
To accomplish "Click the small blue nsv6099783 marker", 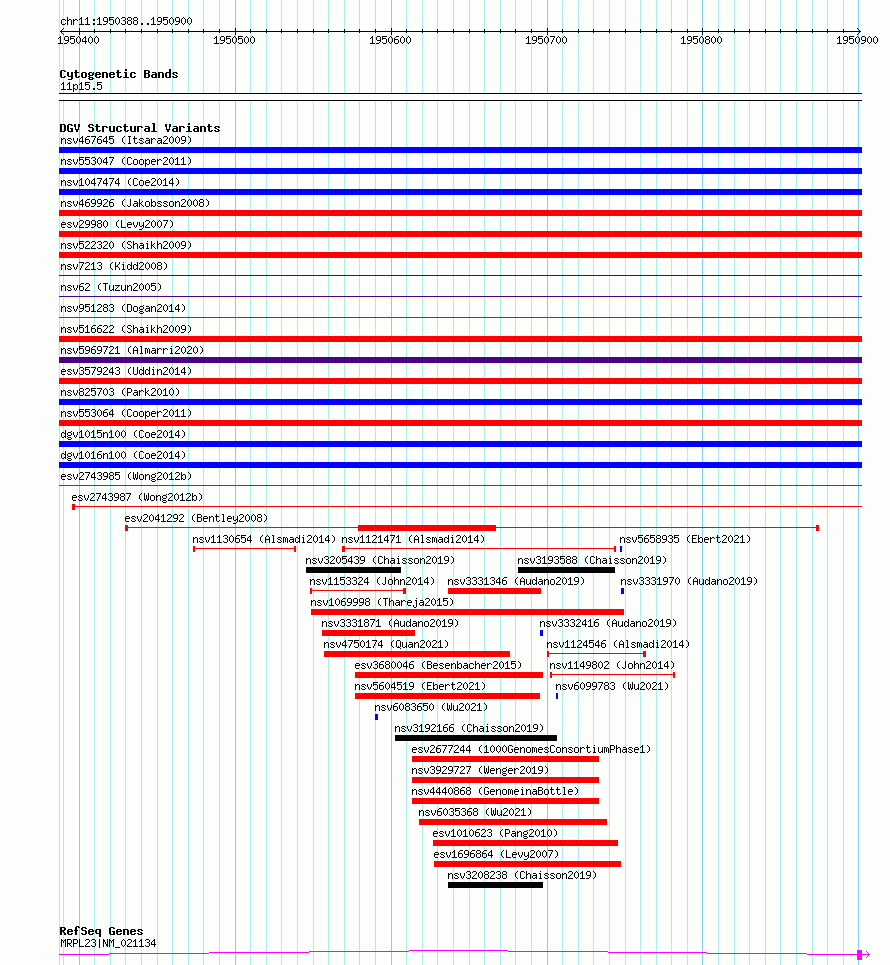I will pyautogui.click(x=557, y=696).
